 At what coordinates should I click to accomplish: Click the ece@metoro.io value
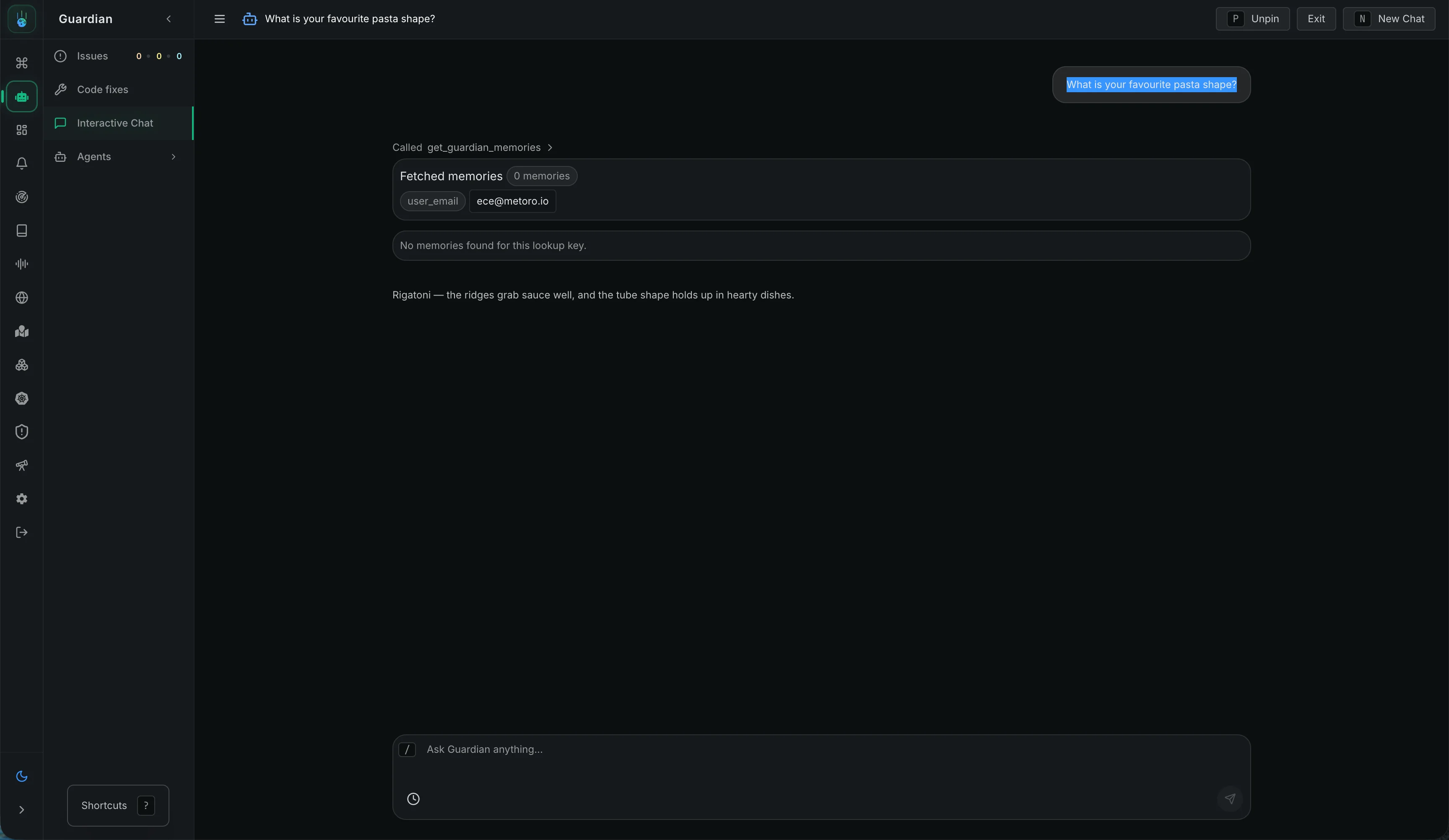pos(512,201)
